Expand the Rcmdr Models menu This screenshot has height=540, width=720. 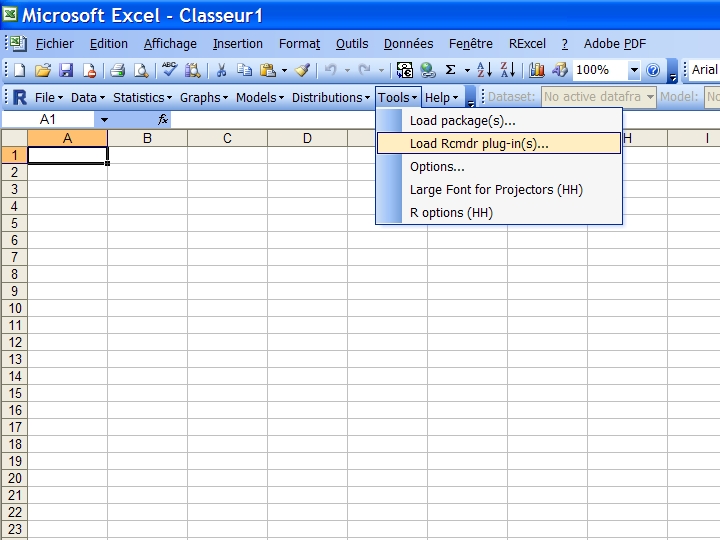[260, 98]
